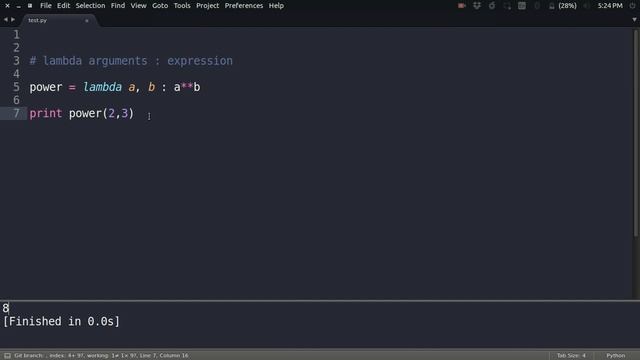Open the tab list dropdown arrow
This screenshot has height=360, width=640.
[x=634, y=20]
